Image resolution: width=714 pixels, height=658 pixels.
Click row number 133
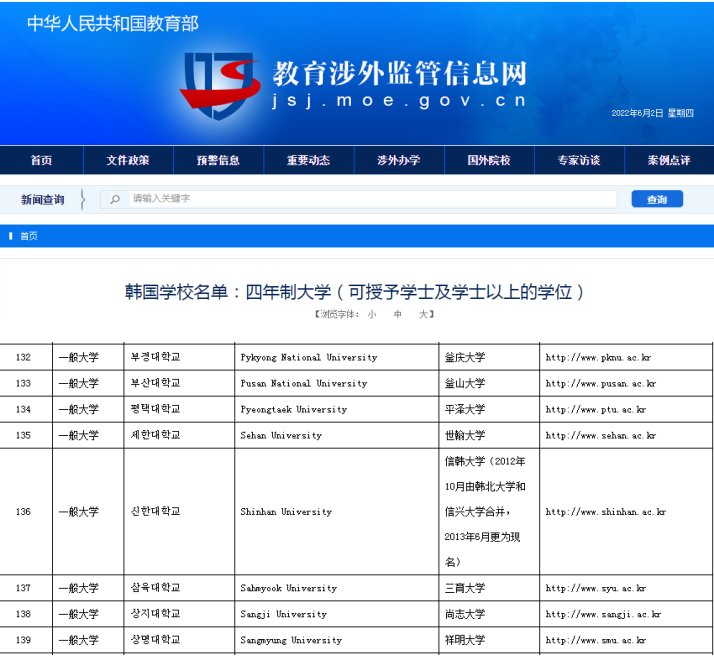pyautogui.click(x=23, y=383)
